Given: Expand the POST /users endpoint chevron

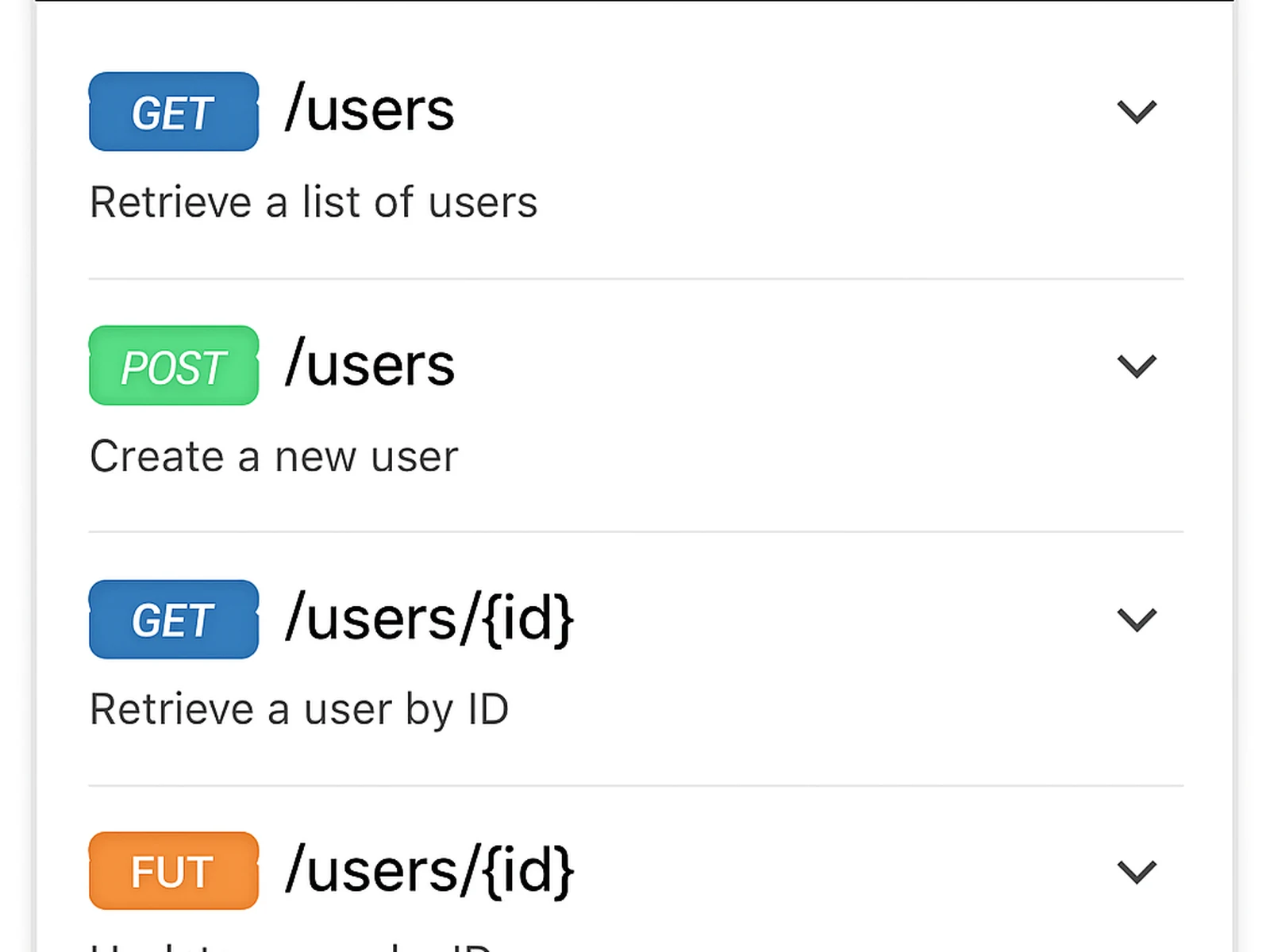Looking at the screenshot, I should [1137, 366].
